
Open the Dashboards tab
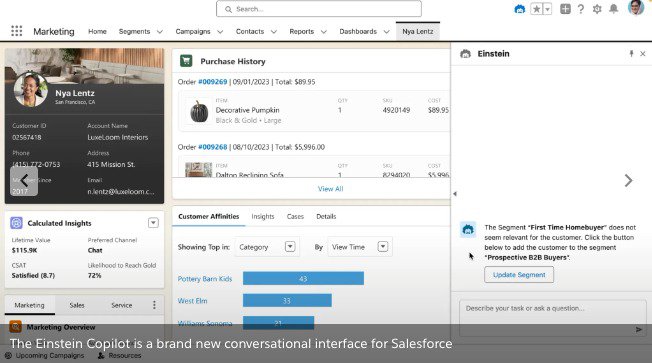pyautogui.click(x=358, y=32)
